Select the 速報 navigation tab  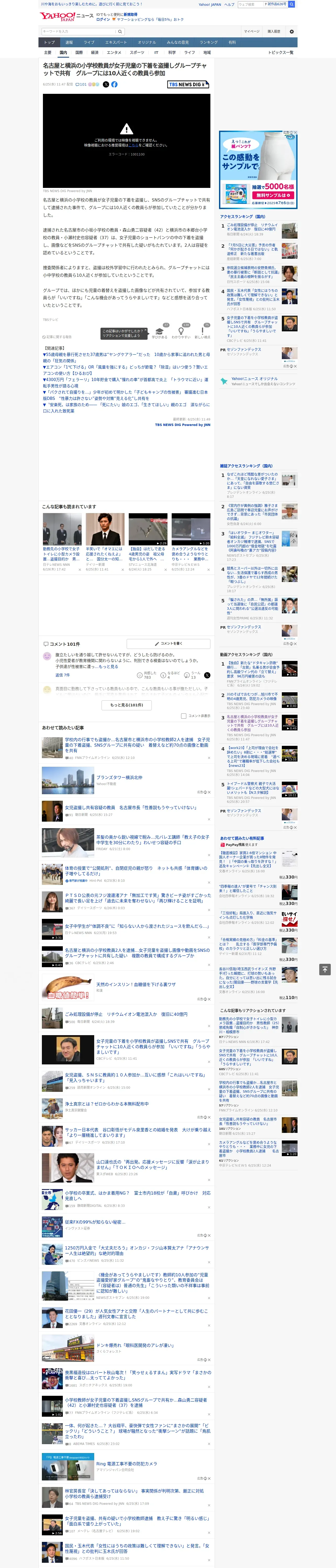tap(69, 42)
